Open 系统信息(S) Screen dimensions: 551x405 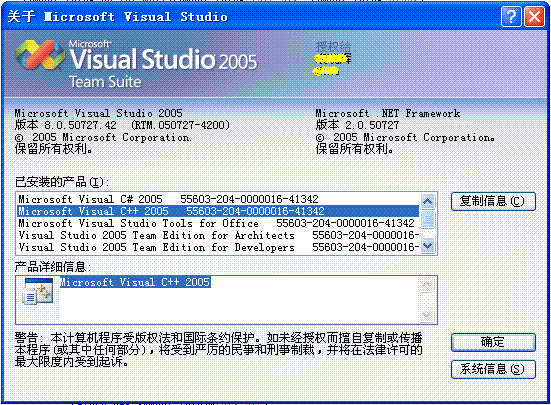click(493, 369)
